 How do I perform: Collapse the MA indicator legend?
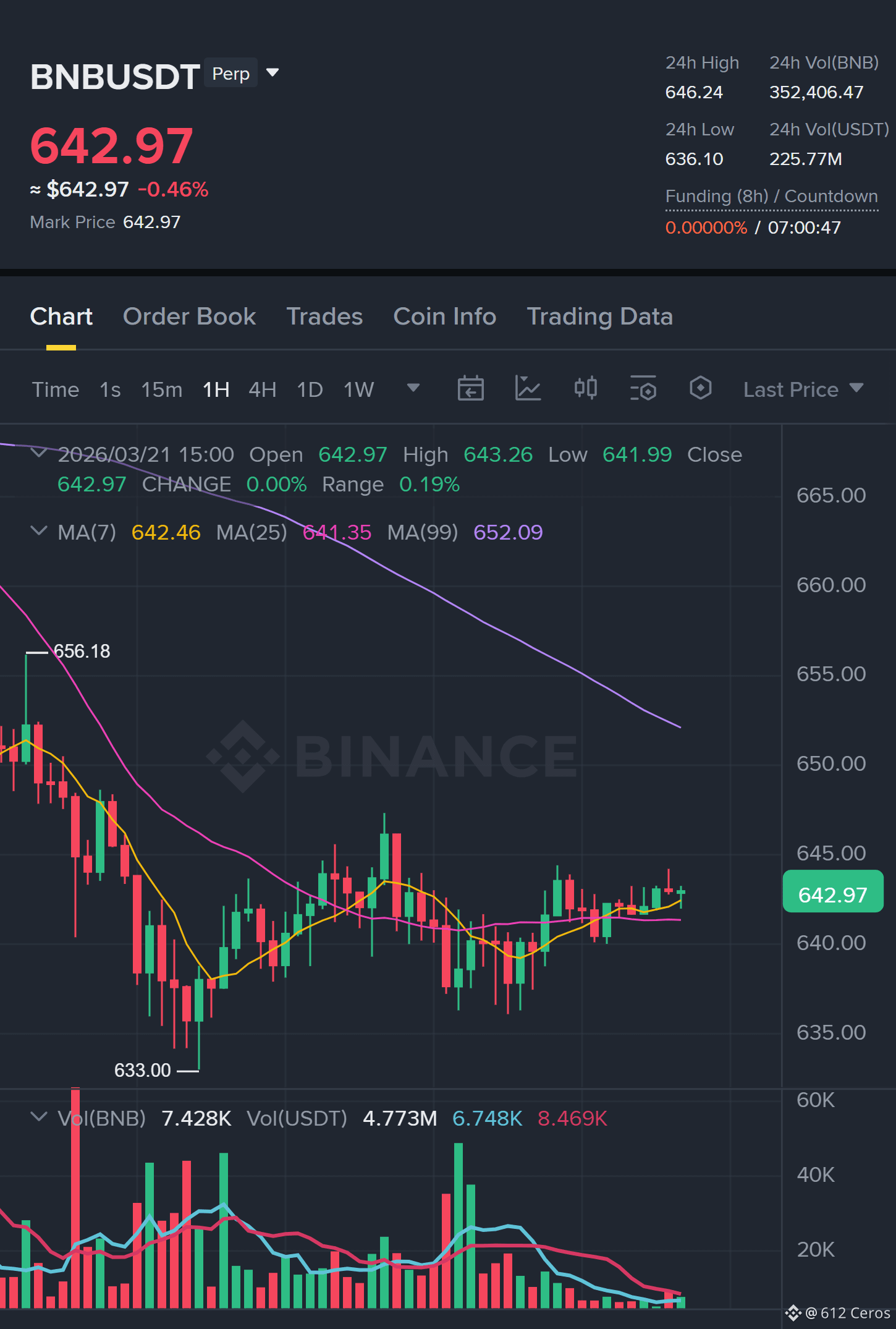pos(39,531)
